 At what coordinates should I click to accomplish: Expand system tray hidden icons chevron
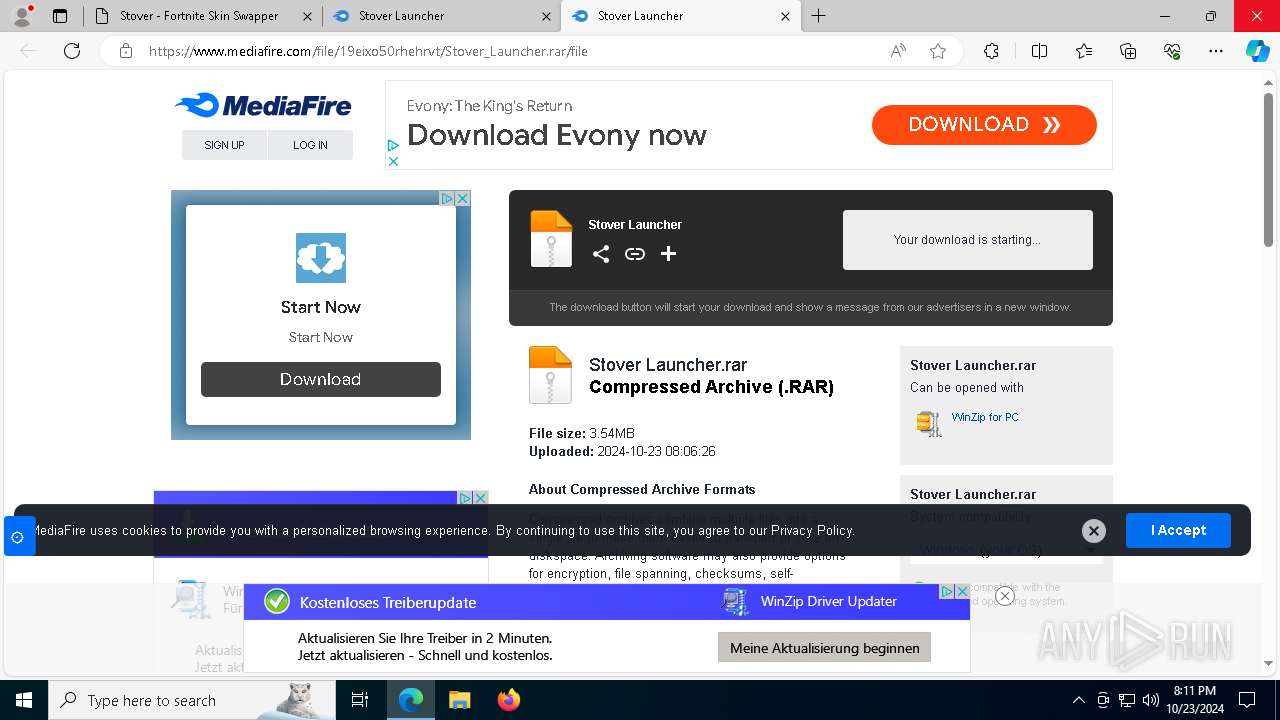tap(1078, 700)
